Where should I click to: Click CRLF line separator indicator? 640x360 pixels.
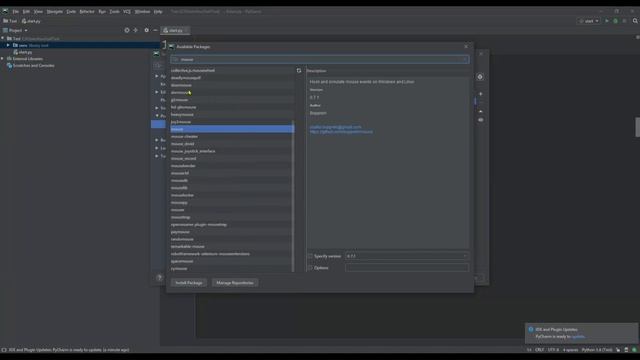pyautogui.click(x=540, y=350)
